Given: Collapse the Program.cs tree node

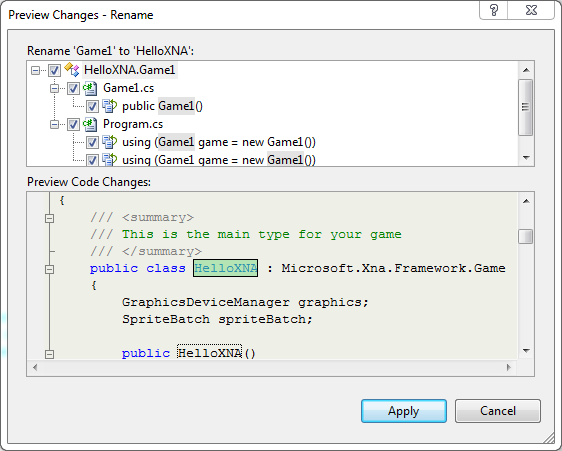Looking at the screenshot, I should 54,124.
